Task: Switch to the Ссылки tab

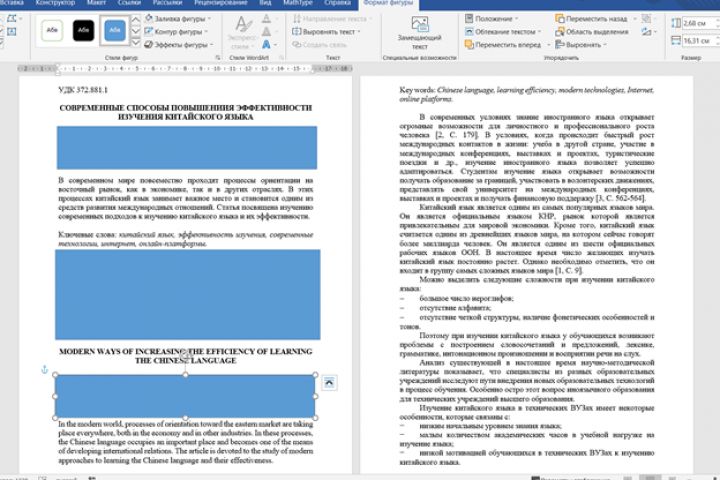Action: click(129, 3)
